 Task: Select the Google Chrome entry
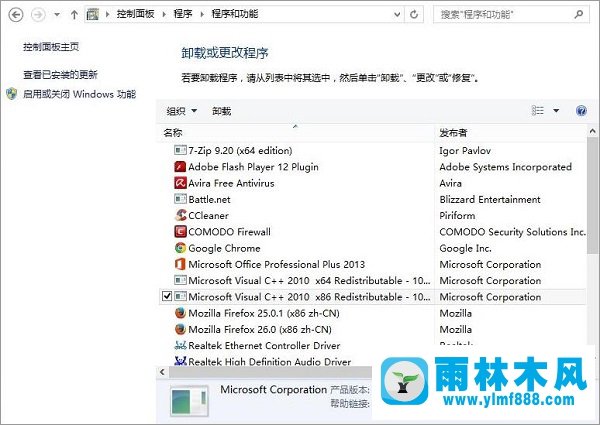click(224, 248)
